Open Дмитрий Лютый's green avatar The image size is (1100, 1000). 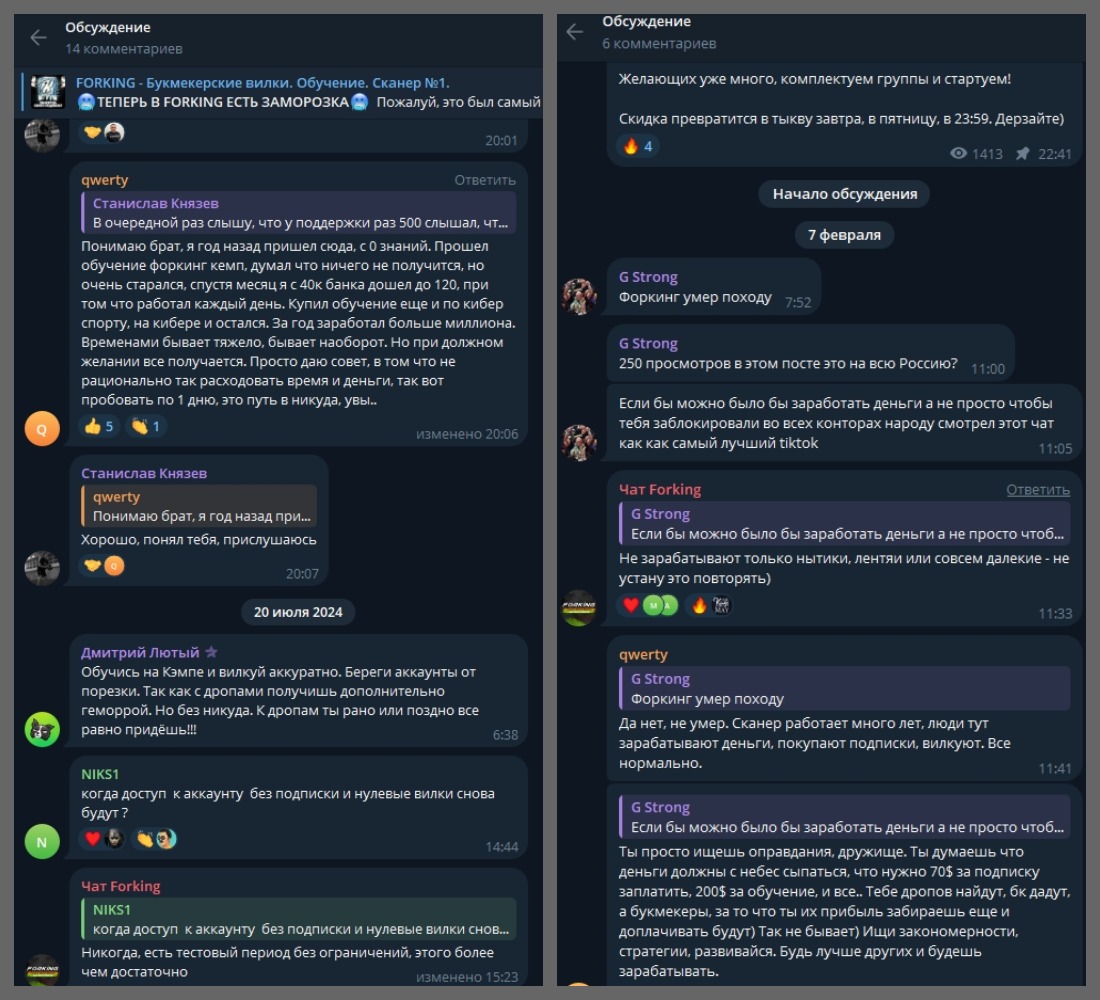tap(42, 729)
